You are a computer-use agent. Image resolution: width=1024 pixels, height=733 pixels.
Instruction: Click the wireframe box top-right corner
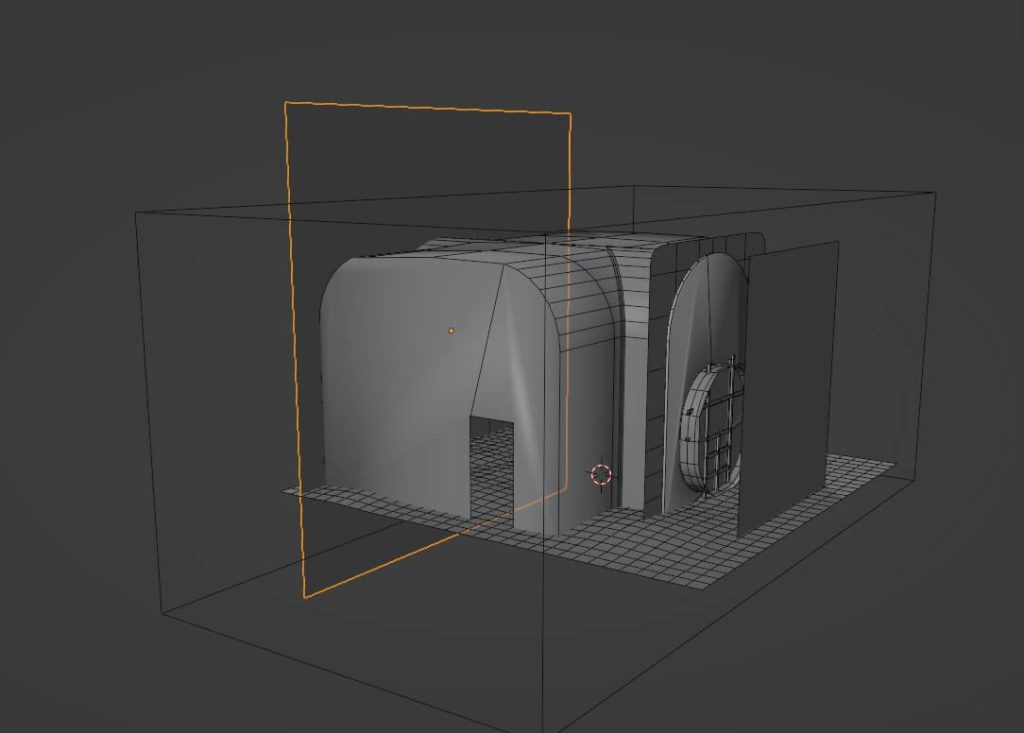[935, 193]
